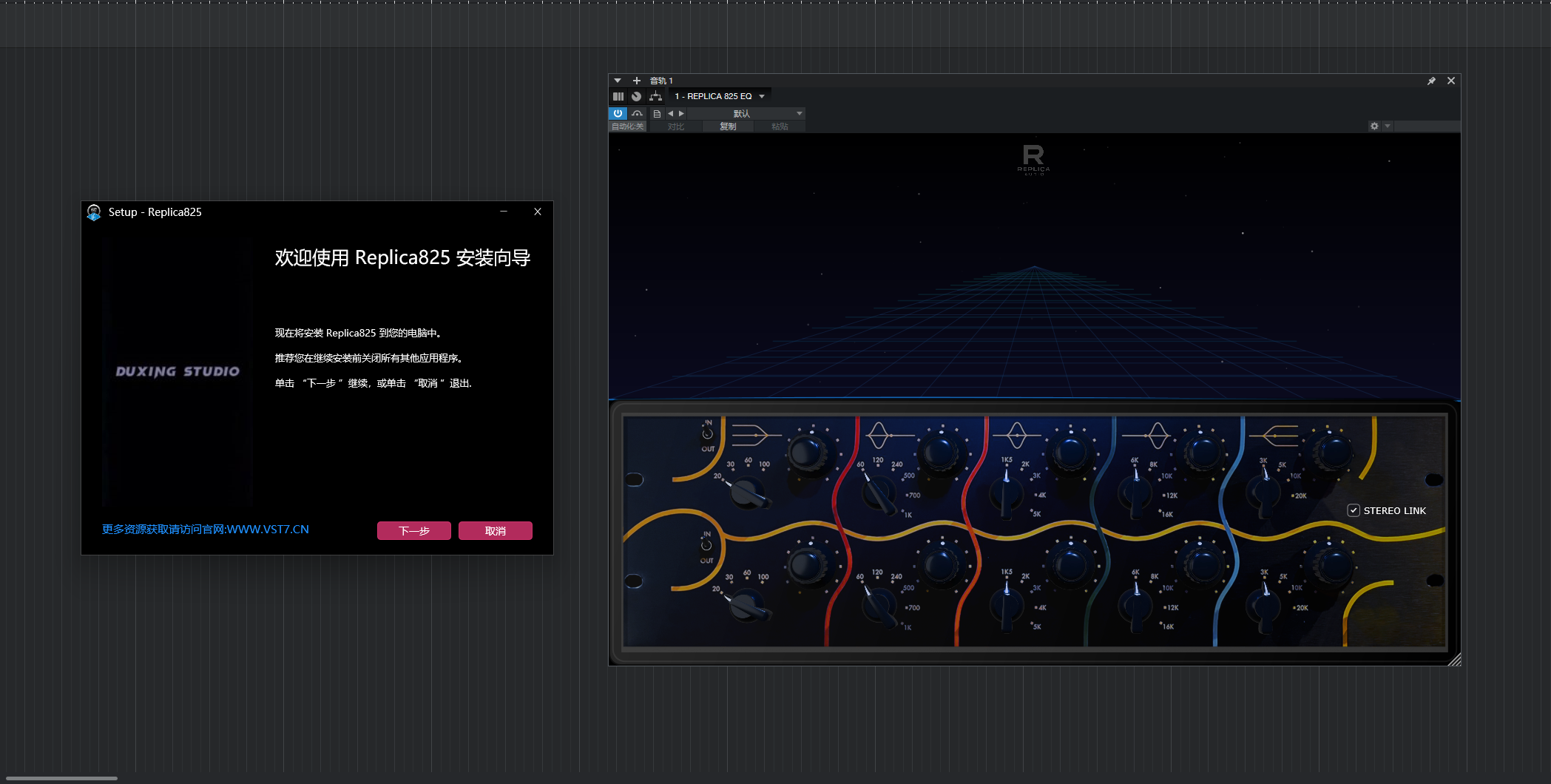The image size is (1551, 784).
Task: Click the 下一步 button in setup
Action: pos(413,530)
